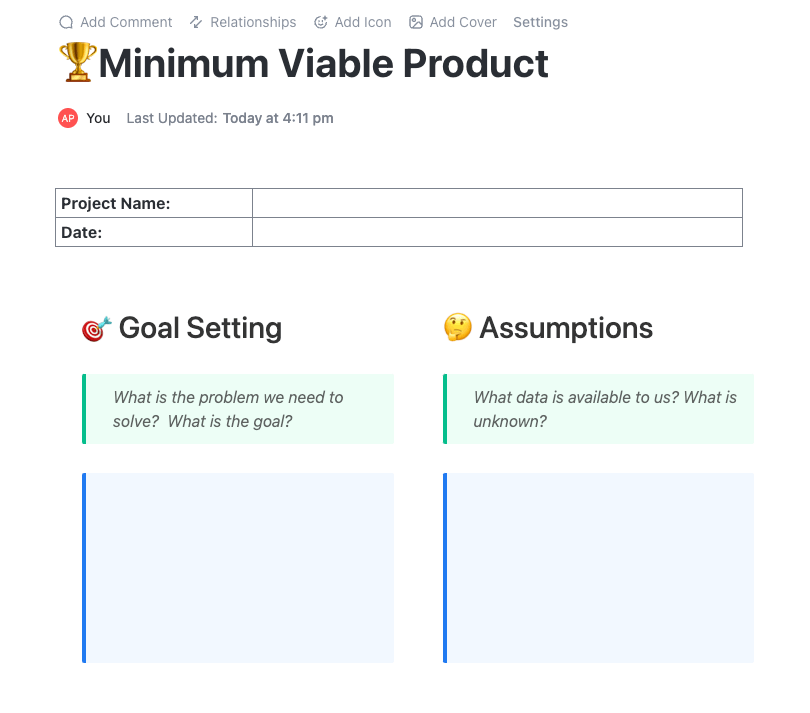Click the dart target emoji icon
810x713 pixels.
pos(96,328)
